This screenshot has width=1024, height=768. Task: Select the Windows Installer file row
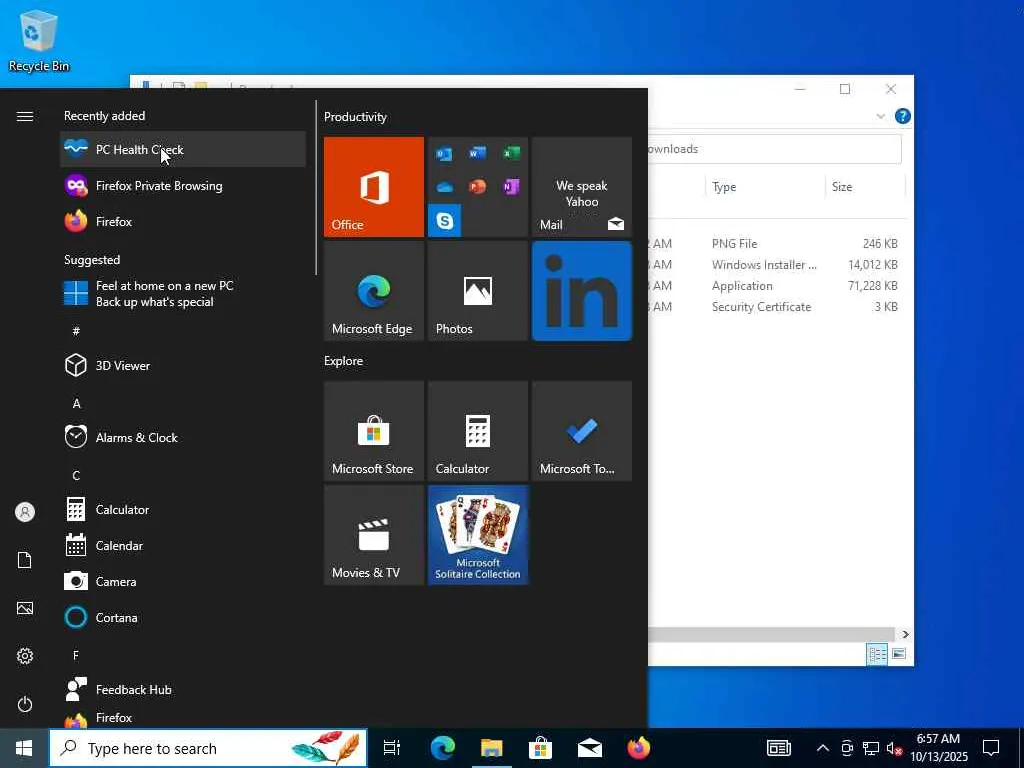(776, 264)
